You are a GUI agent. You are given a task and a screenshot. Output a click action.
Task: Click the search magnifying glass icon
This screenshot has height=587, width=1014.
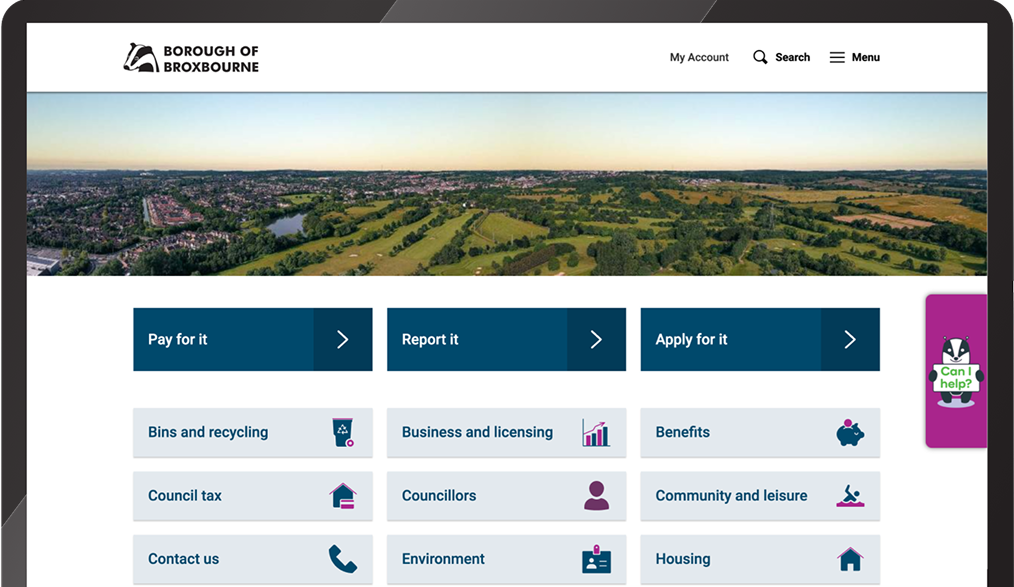760,57
